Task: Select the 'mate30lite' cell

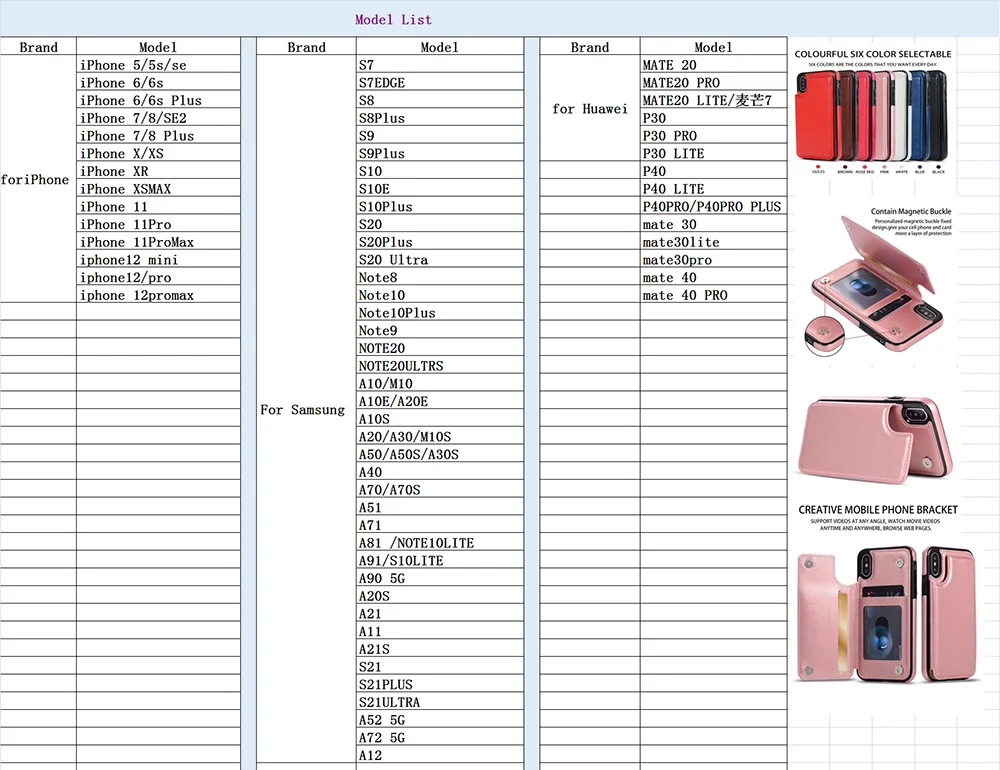Action: 714,242
